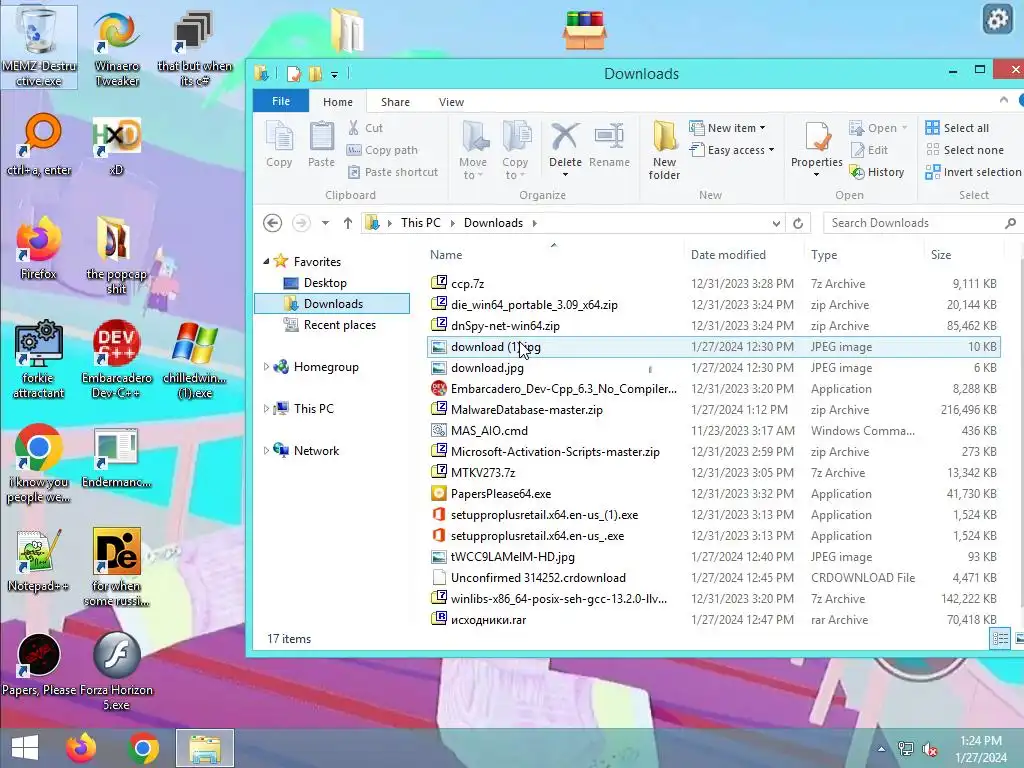Select the исходники.rar file

coord(714,620)
